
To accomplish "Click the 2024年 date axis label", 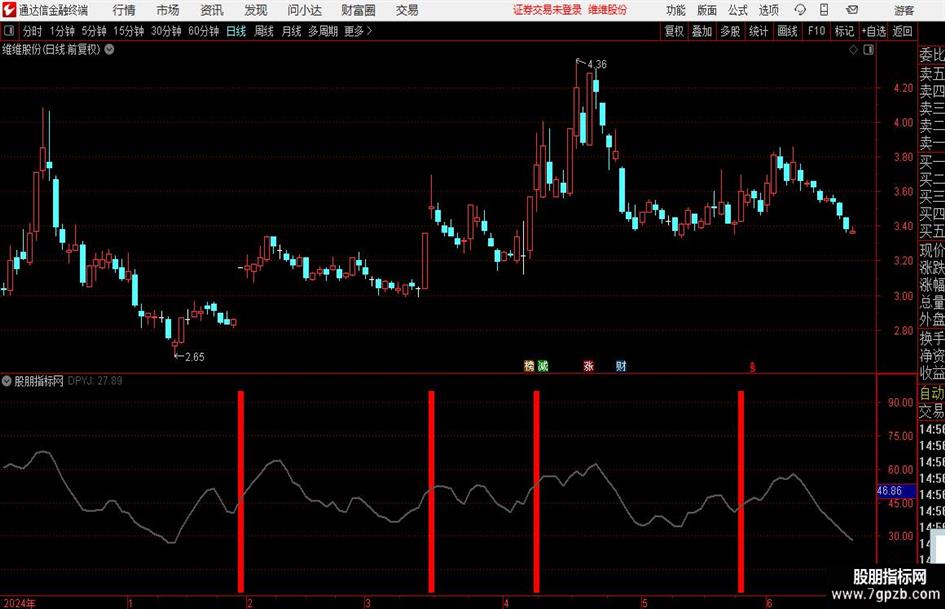I will click(x=19, y=603).
